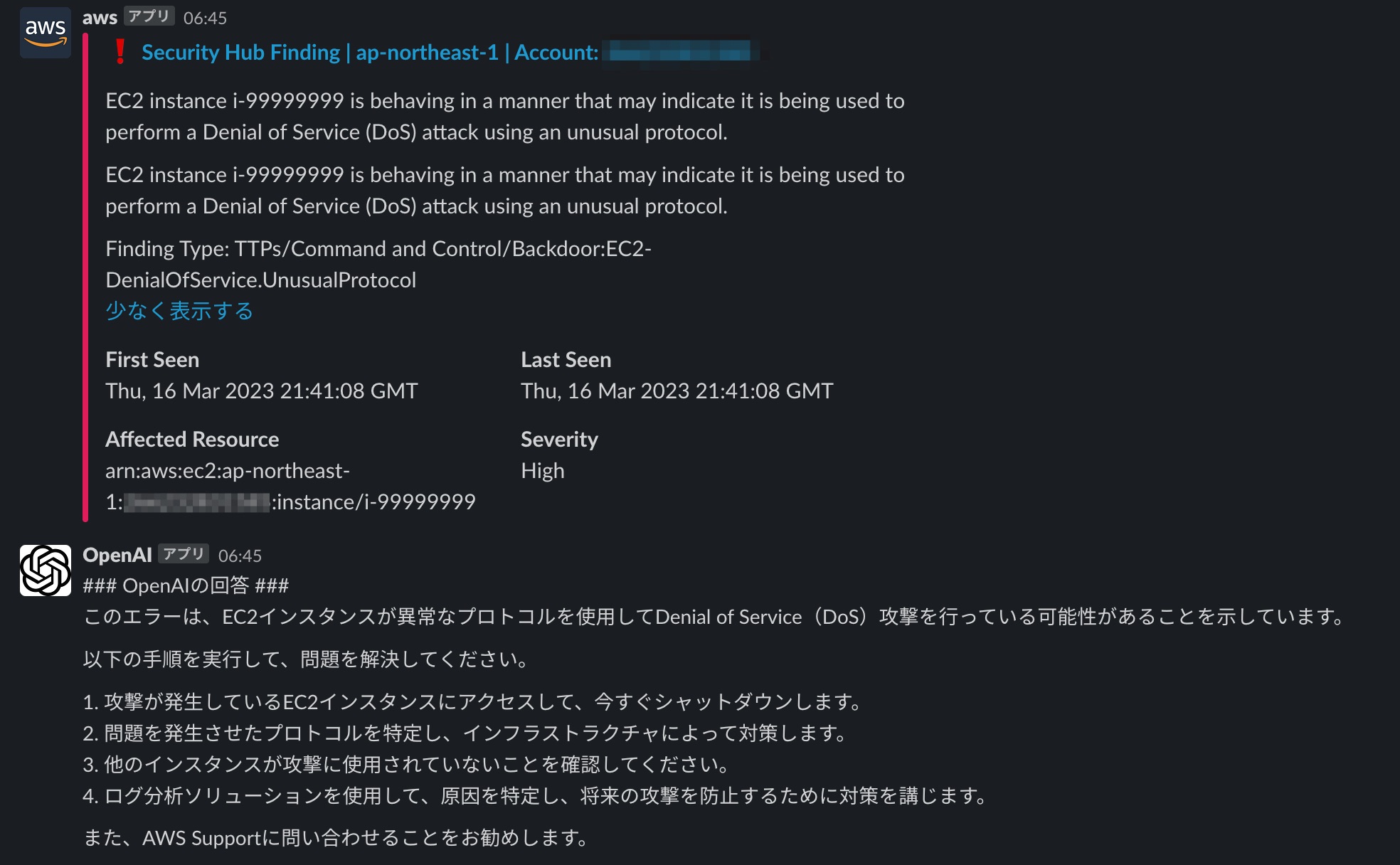Click the アプリ badge next to OpenAI

(x=184, y=554)
